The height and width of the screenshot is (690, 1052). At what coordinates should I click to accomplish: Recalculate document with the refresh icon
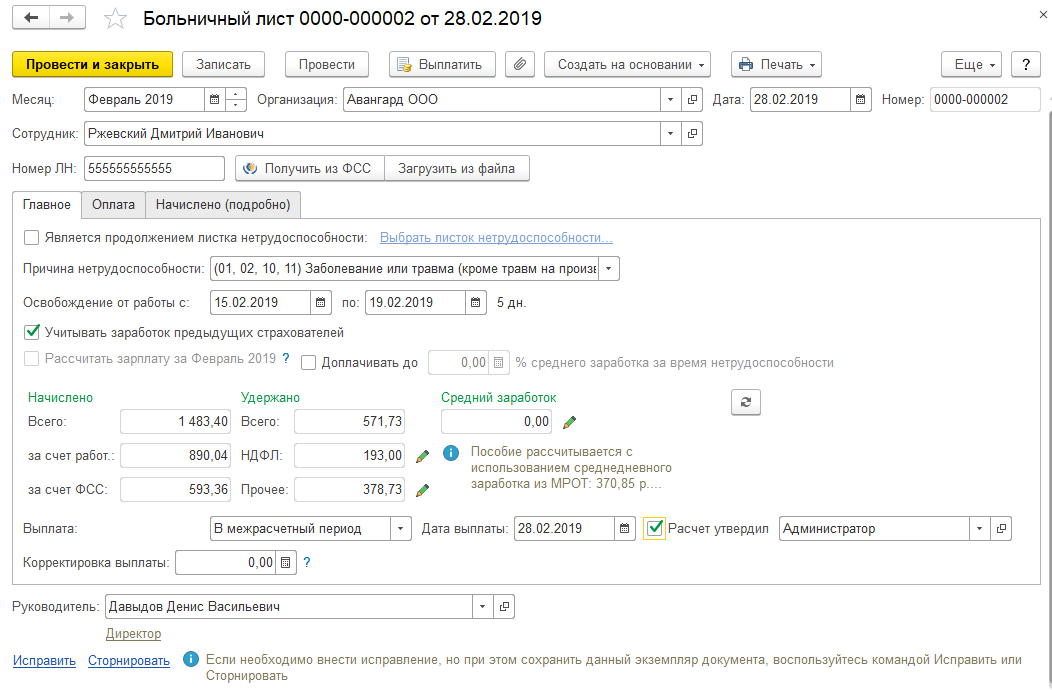click(x=745, y=402)
